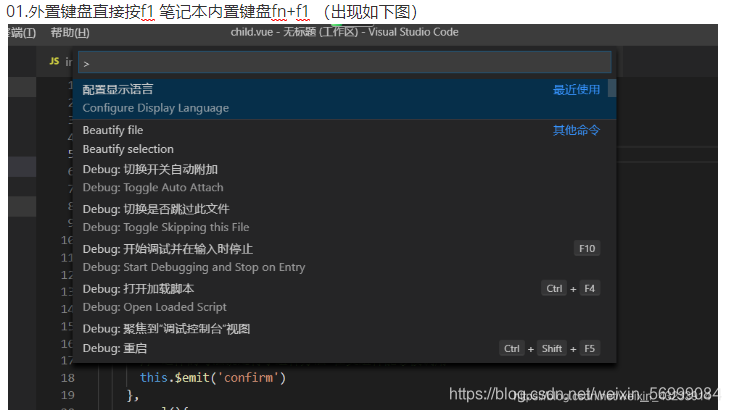This screenshot has height=413, width=731.
Task: Run the Beautify selection command
Action: tap(345, 149)
